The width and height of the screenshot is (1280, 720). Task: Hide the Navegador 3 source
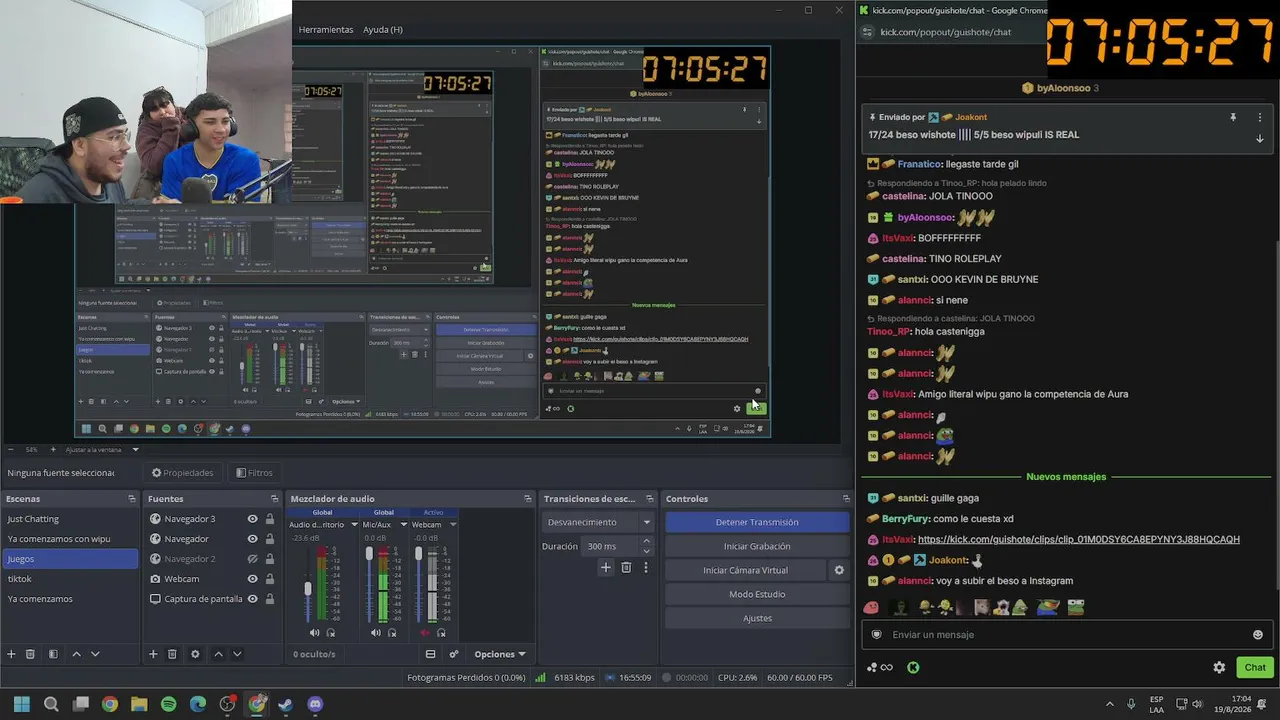pyautogui.click(x=253, y=519)
